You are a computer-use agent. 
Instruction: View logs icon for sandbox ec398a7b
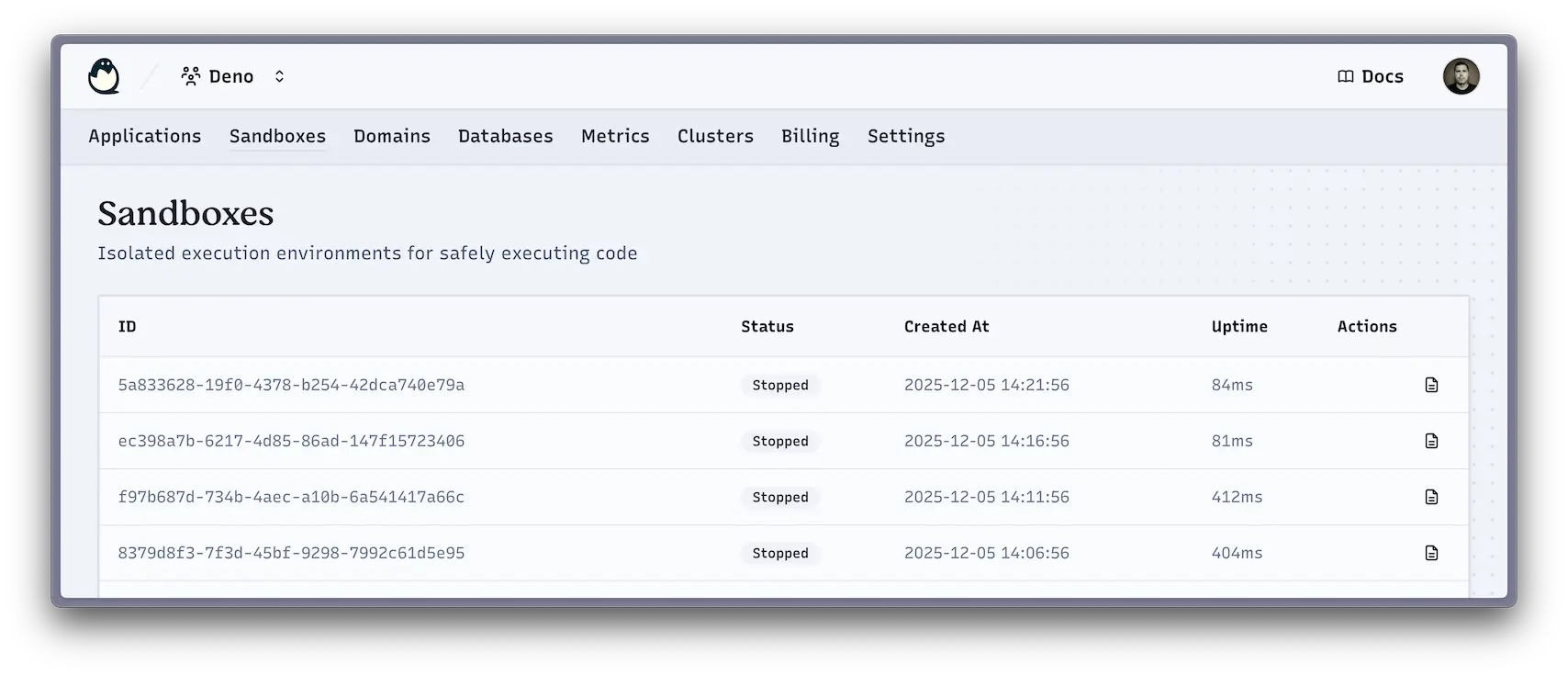point(1431,441)
